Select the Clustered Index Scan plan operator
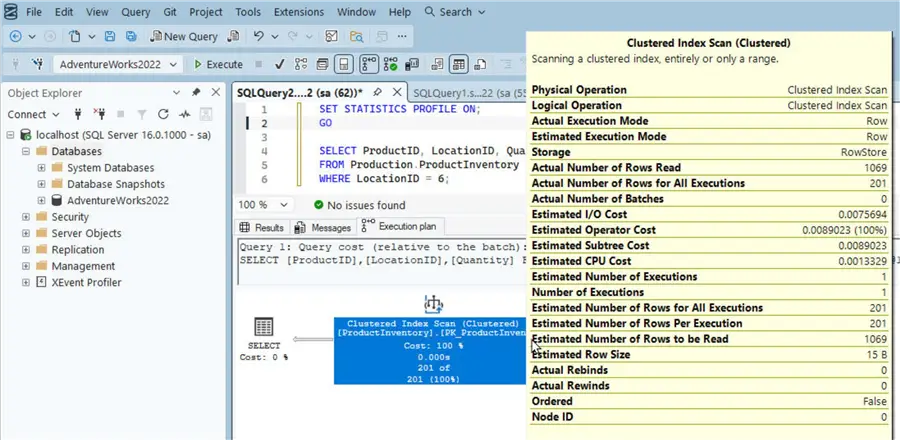The height and width of the screenshot is (440, 900). point(430,351)
